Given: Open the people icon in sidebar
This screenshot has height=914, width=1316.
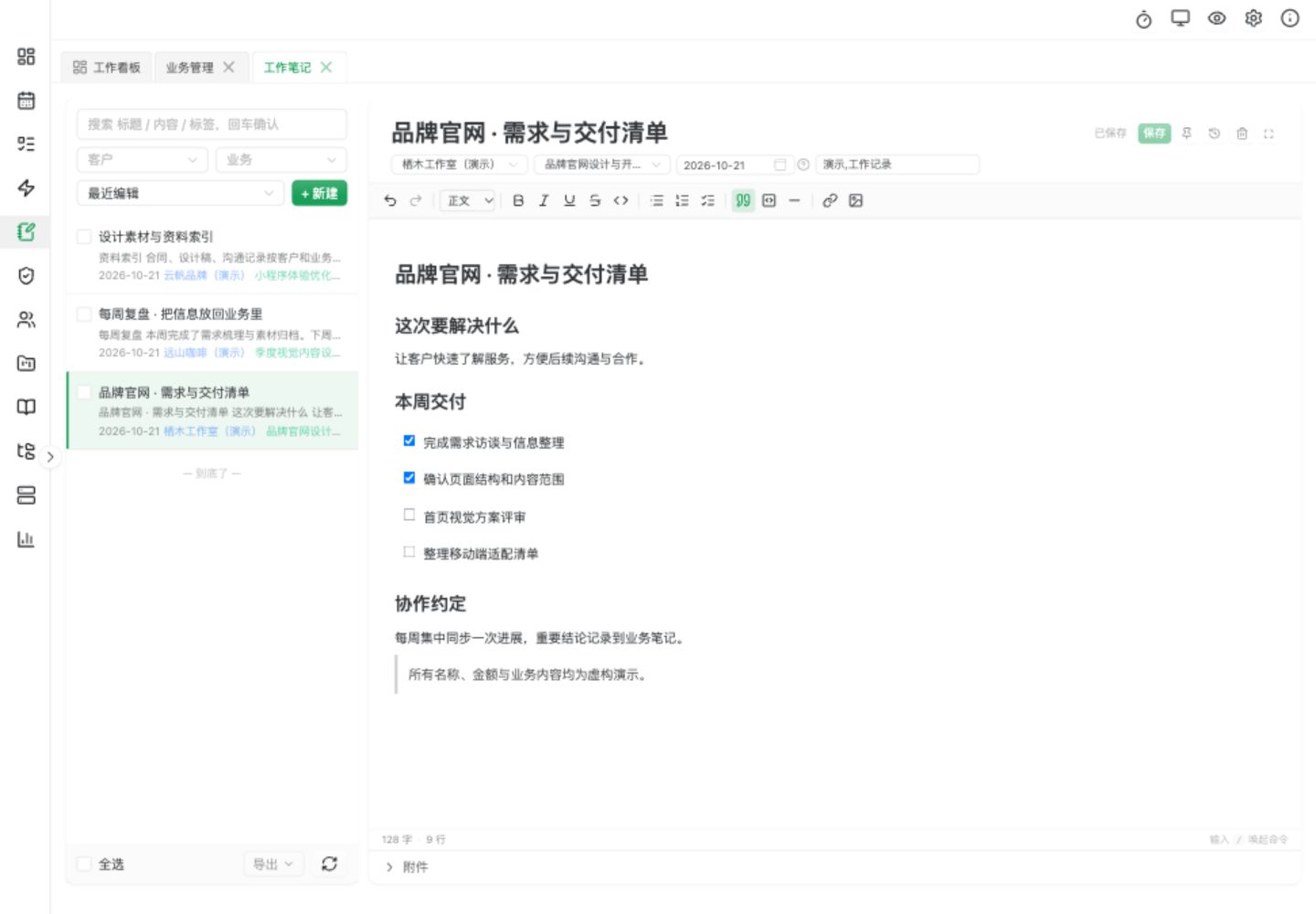Looking at the screenshot, I should 26,319.
